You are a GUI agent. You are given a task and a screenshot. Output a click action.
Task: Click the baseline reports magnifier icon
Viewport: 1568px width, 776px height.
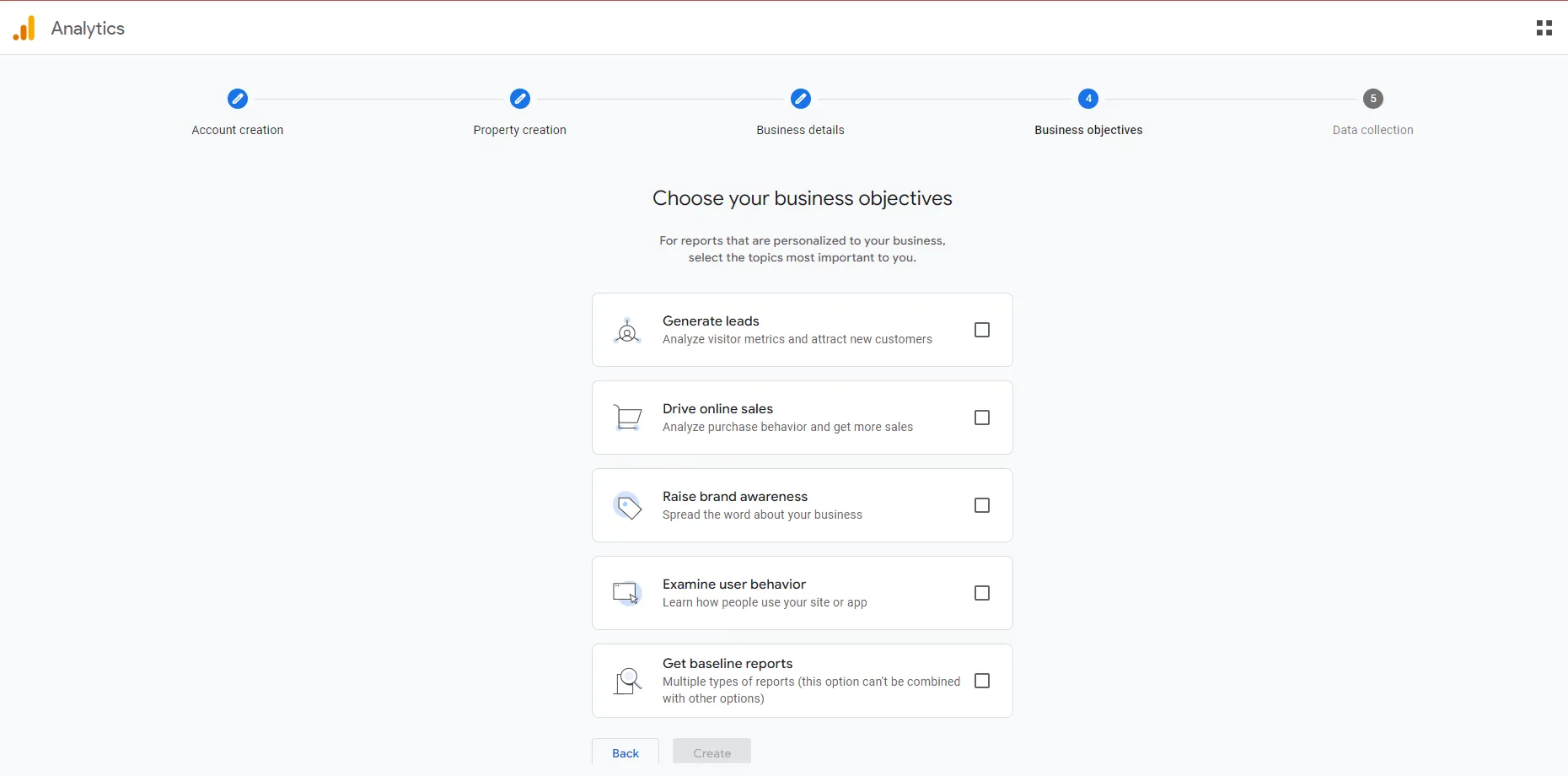pyautogui.click(x=627, y=682)
